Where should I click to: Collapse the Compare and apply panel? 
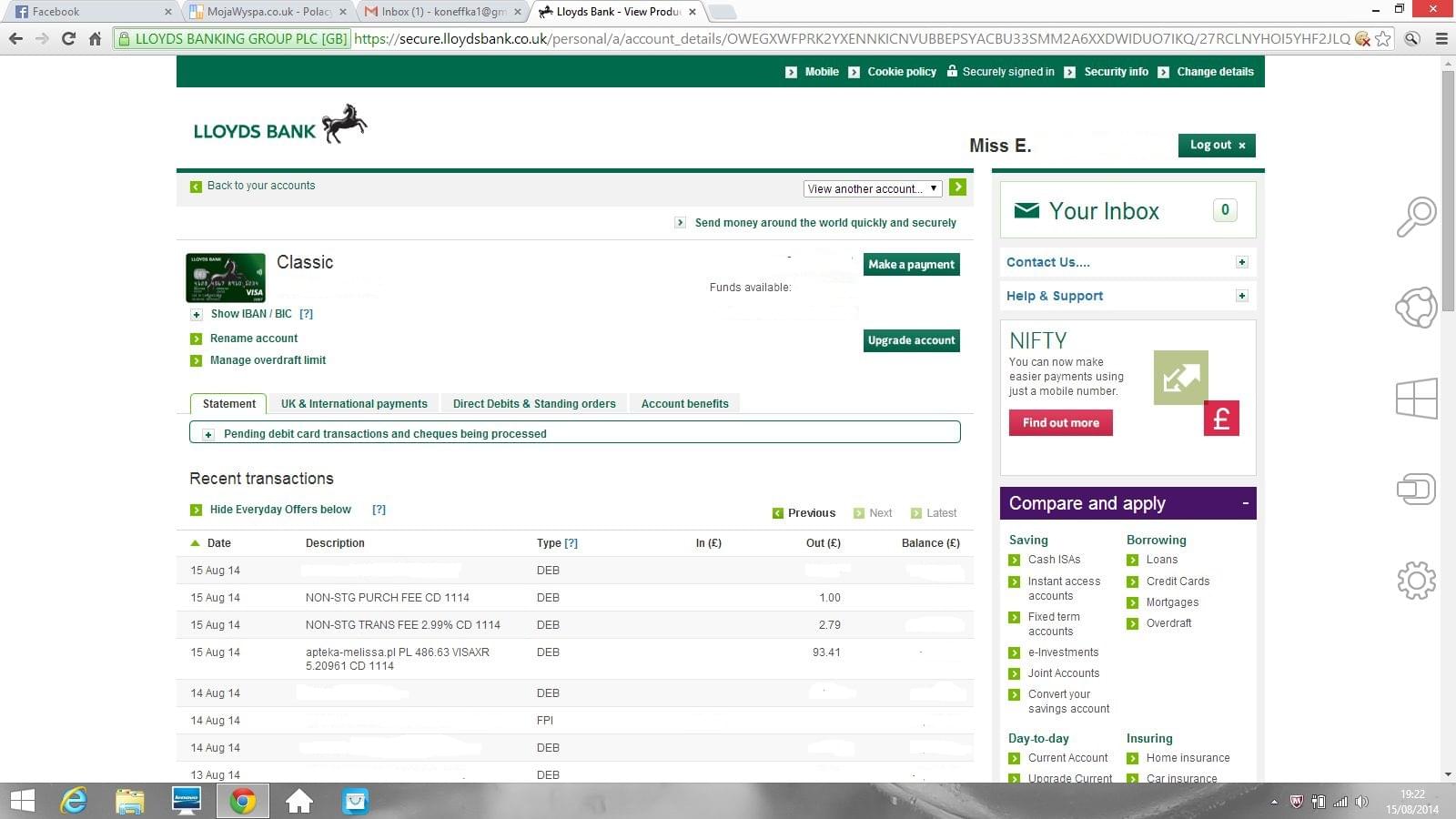[1246, 503]
